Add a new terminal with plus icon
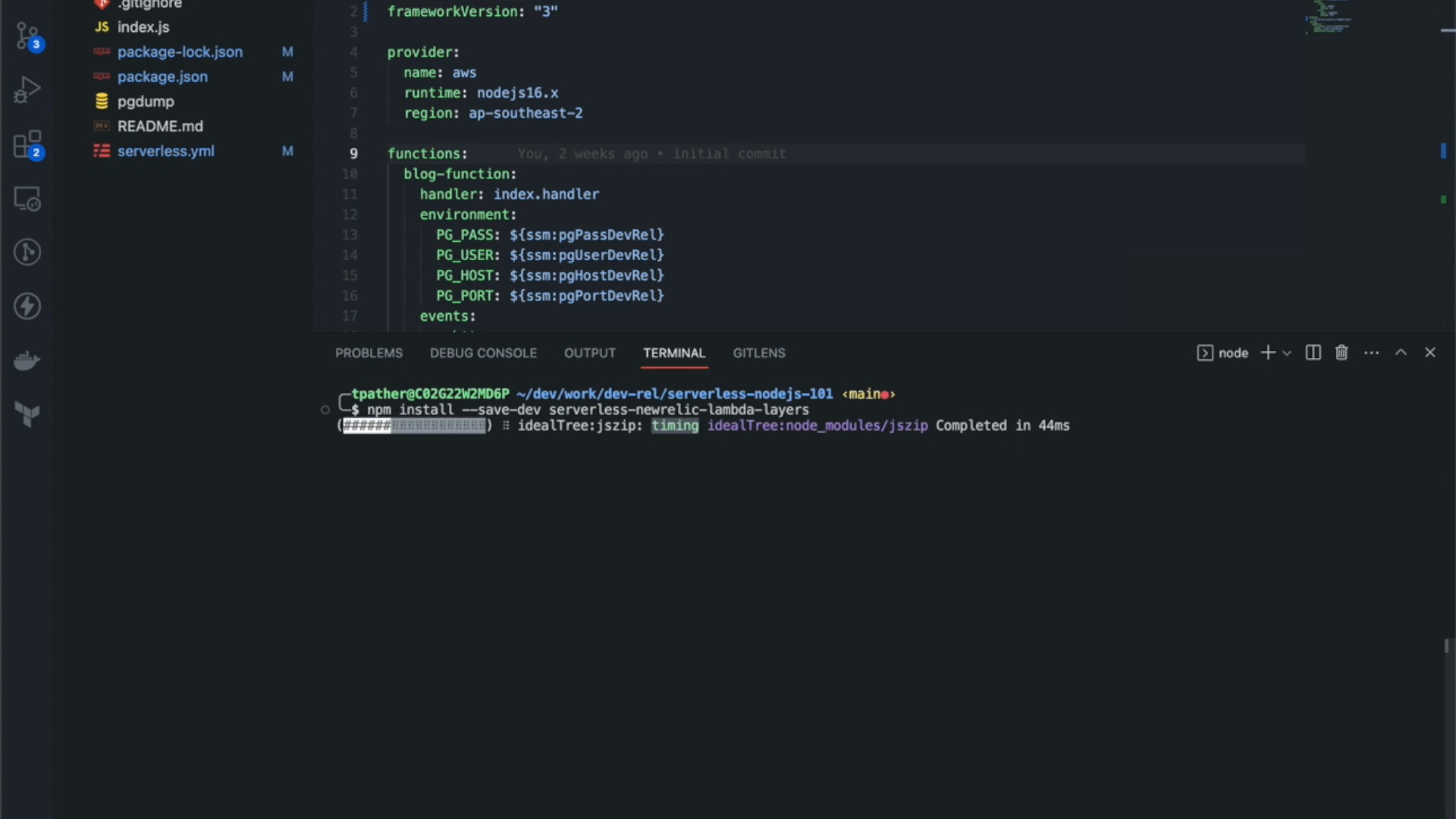This screenshot has width=1456, height=819. pos(1267,353)
